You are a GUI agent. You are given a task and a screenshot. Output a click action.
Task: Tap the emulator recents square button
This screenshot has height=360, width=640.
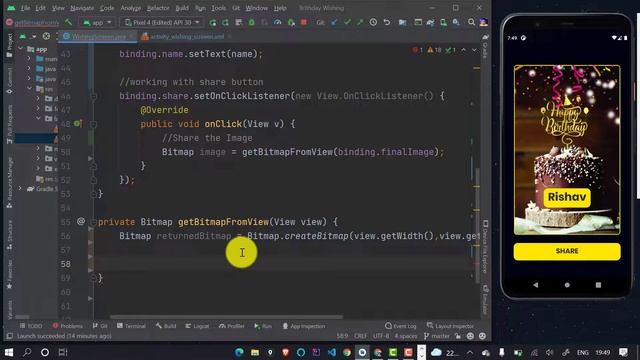click(x=598, y=285)
